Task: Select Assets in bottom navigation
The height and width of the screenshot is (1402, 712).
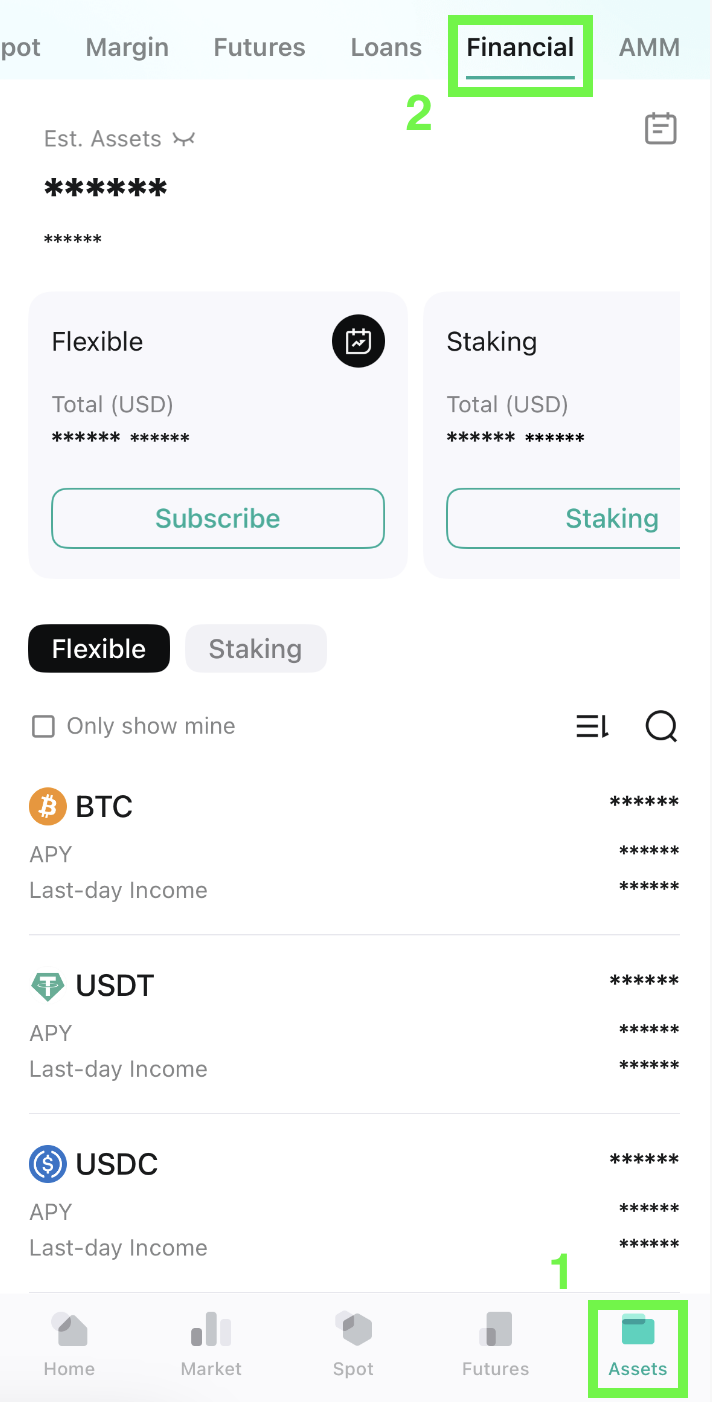Action: click(637, 1344)
